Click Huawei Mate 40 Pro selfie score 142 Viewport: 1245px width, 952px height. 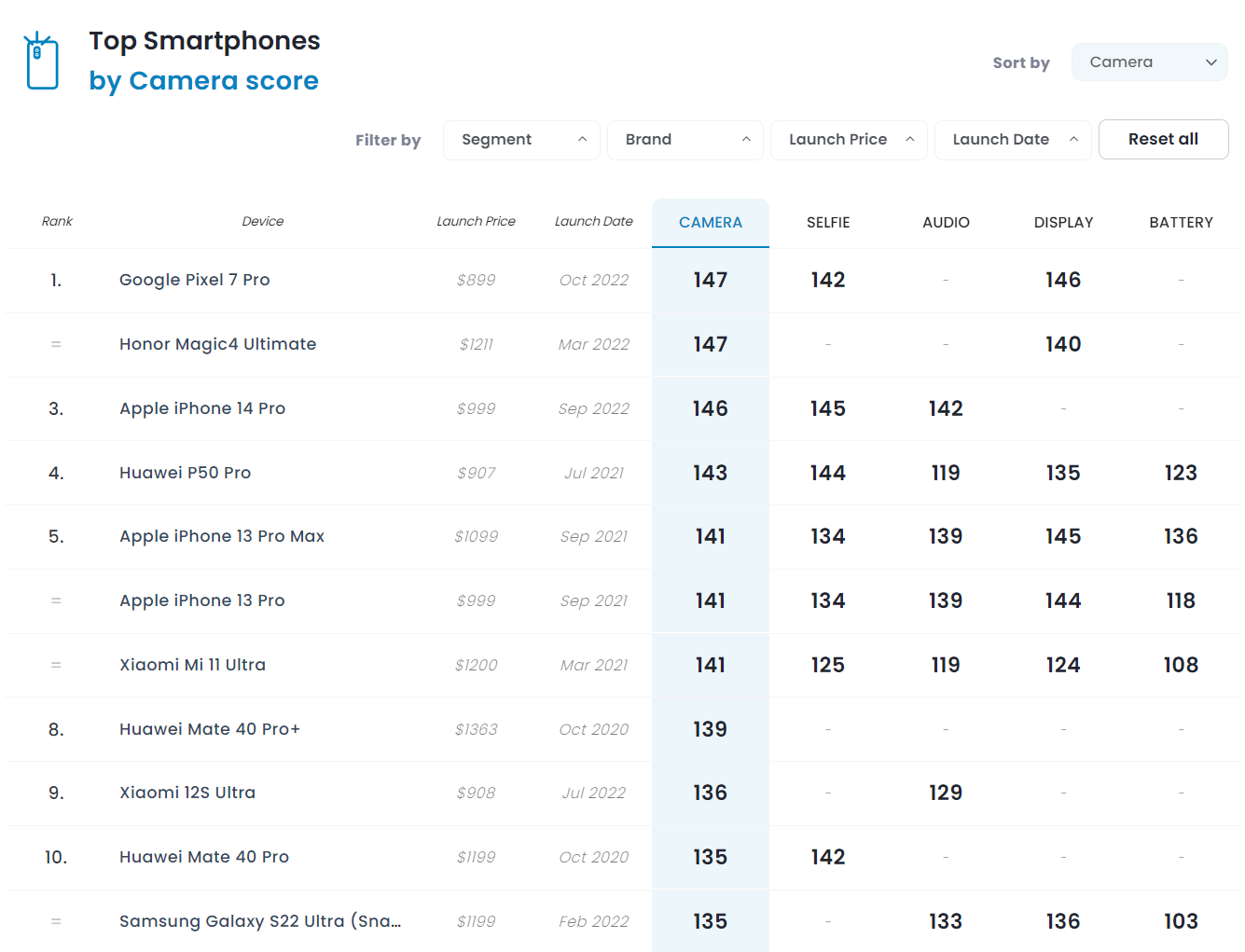[x=828, y=857]
